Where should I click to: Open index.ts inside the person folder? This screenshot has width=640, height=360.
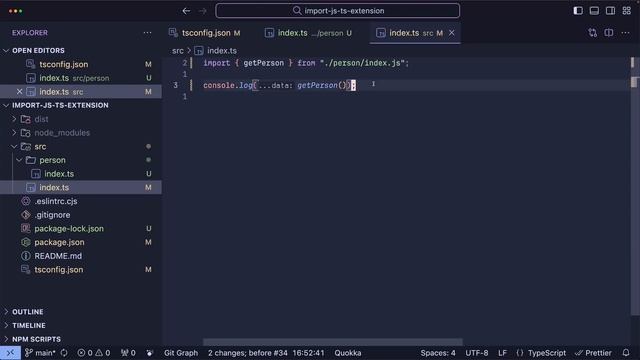[81, 173]
